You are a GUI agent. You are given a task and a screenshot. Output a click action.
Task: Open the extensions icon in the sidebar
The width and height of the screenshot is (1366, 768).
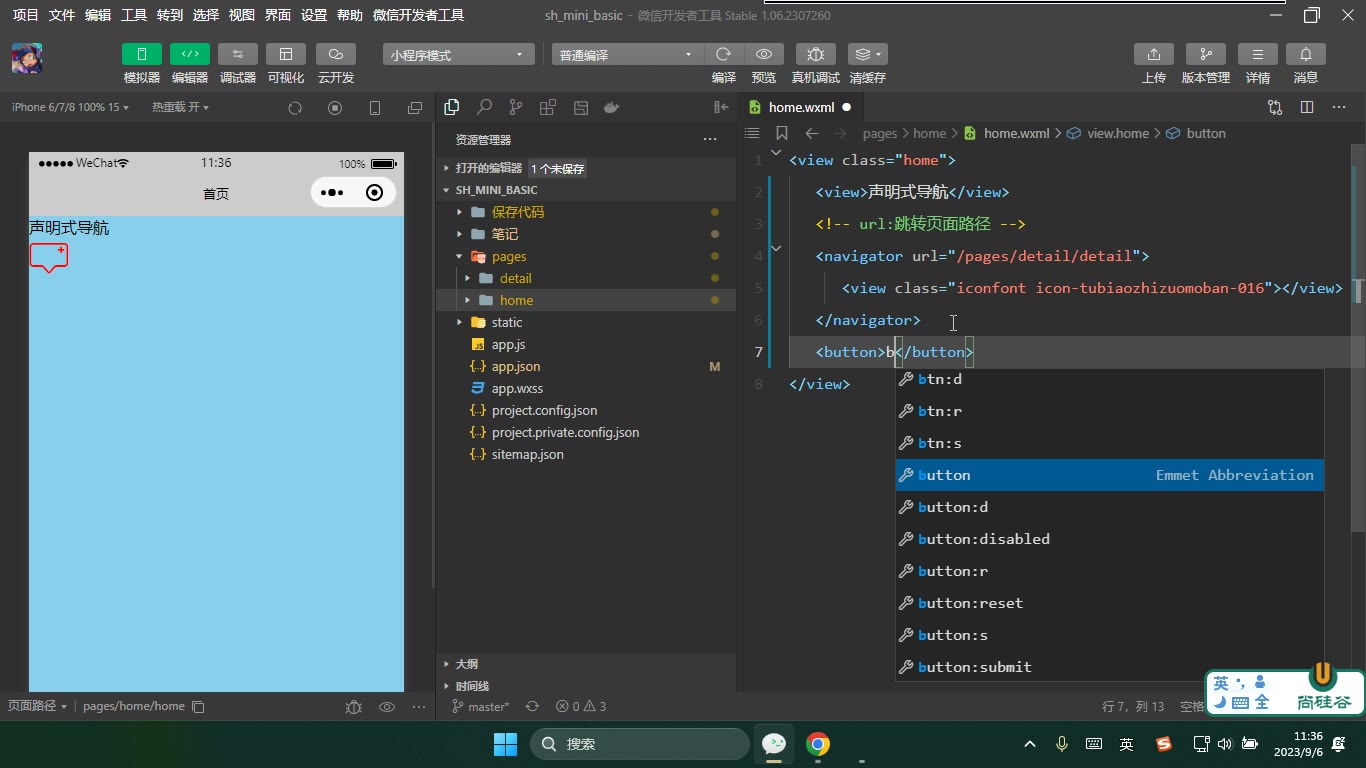pyautogui.click(x=548, y=107)
